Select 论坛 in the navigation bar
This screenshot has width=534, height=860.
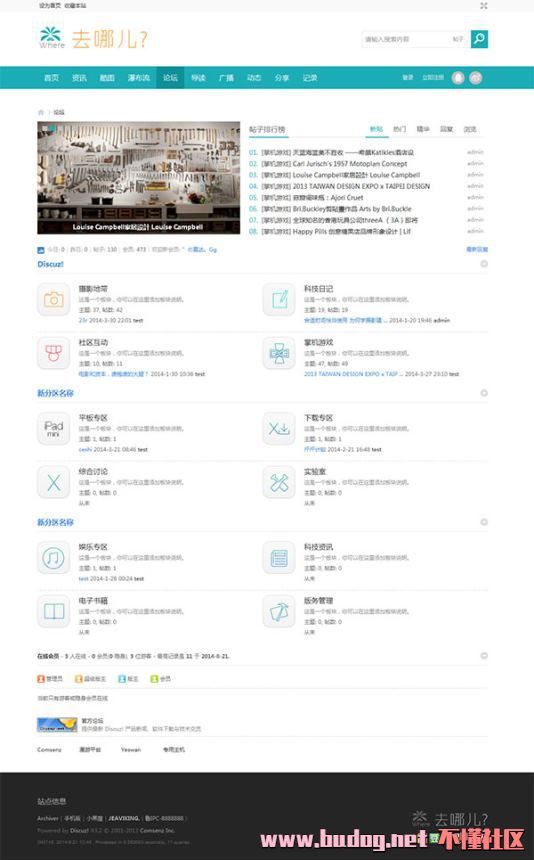pos(170,78)
